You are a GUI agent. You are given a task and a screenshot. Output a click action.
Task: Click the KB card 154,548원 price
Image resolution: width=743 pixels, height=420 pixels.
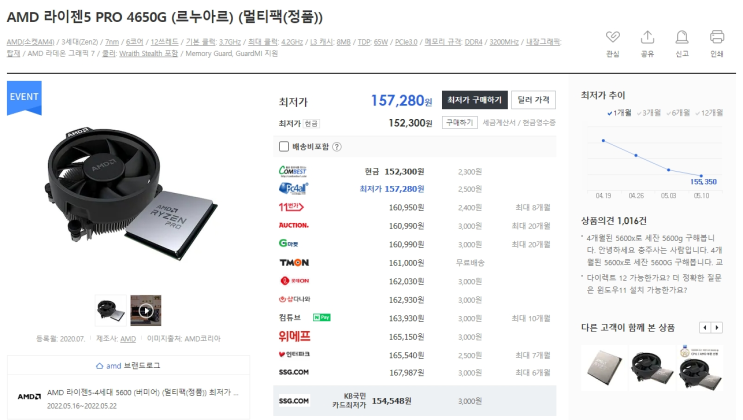(391, 401)
